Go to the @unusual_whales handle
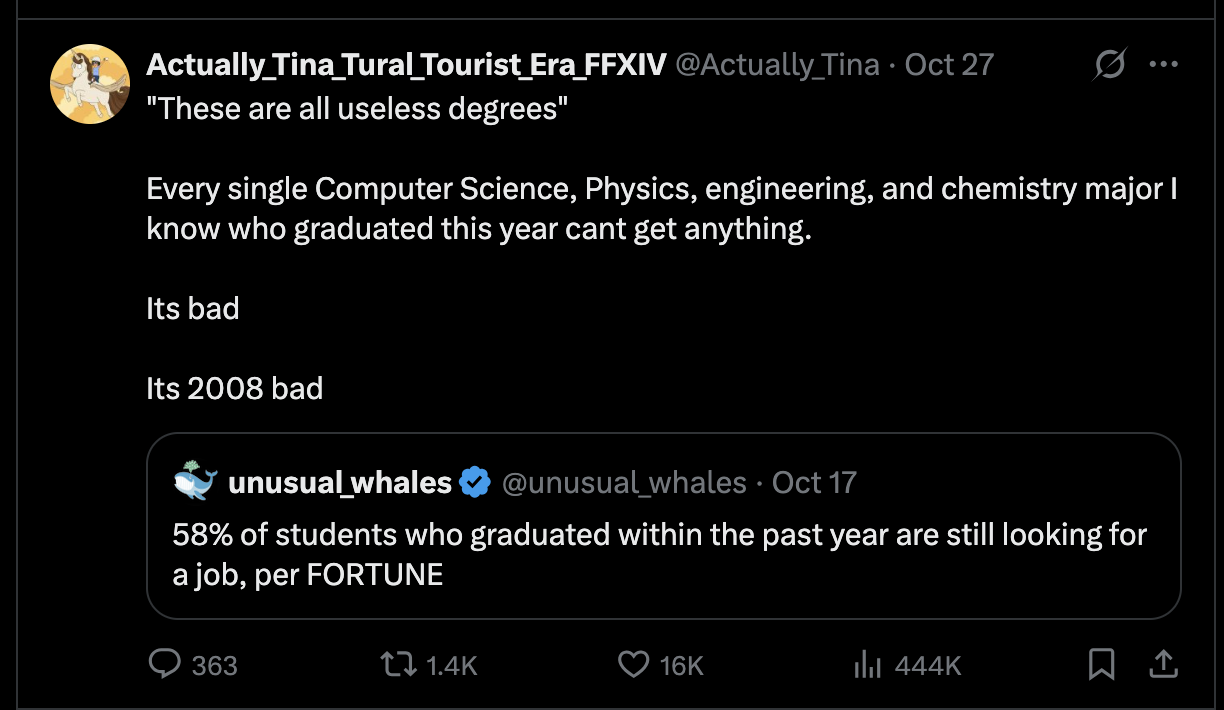 [x=624, y=483]
